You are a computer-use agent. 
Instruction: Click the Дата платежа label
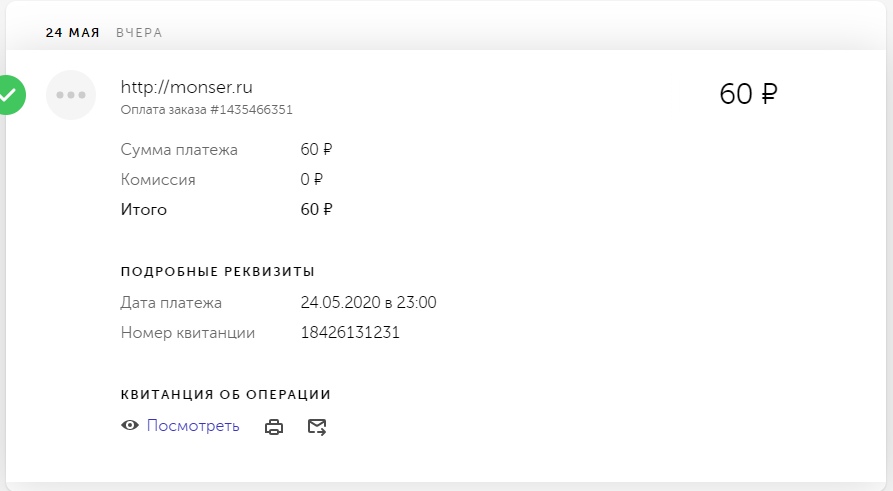[x=171, y=303]
